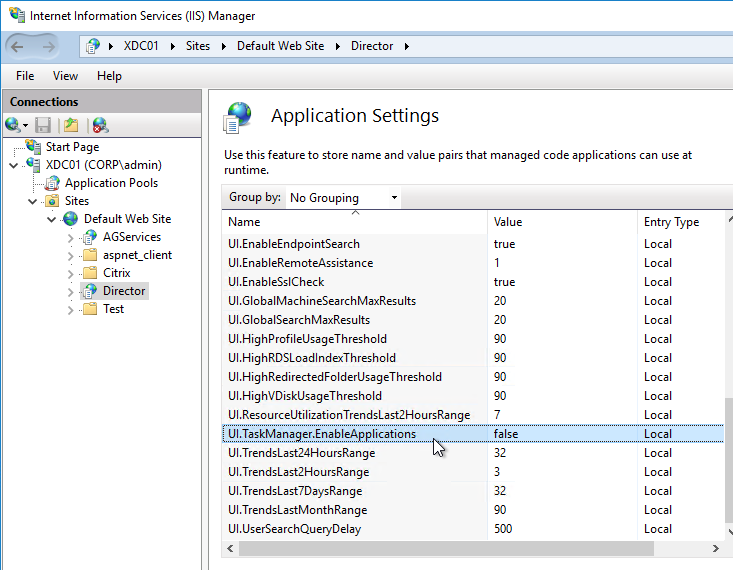The height and width of the screenshot is (570, 733).
Task: Open dropdown arrow after Sites breadcrumb
Action: pos(224,46)
